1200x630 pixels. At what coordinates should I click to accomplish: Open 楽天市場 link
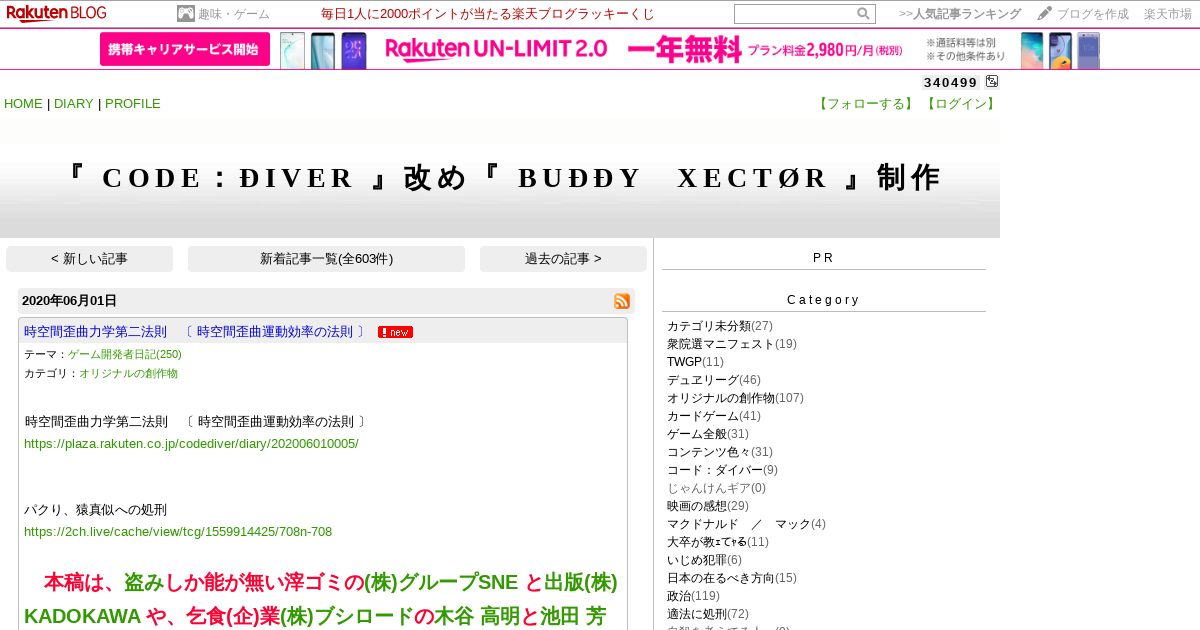1168,14
